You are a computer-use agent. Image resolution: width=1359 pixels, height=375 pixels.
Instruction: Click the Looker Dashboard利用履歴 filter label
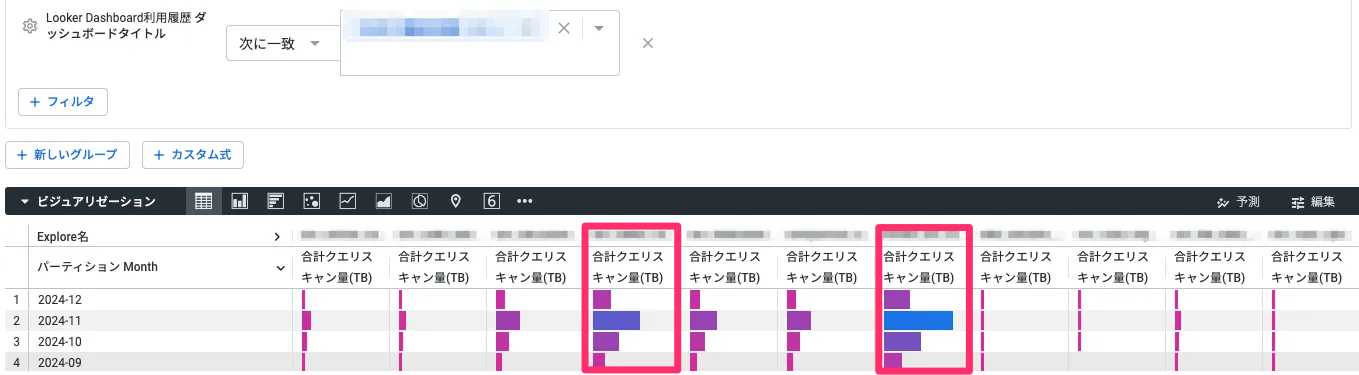pyautogui.click(x=126, y=25)
